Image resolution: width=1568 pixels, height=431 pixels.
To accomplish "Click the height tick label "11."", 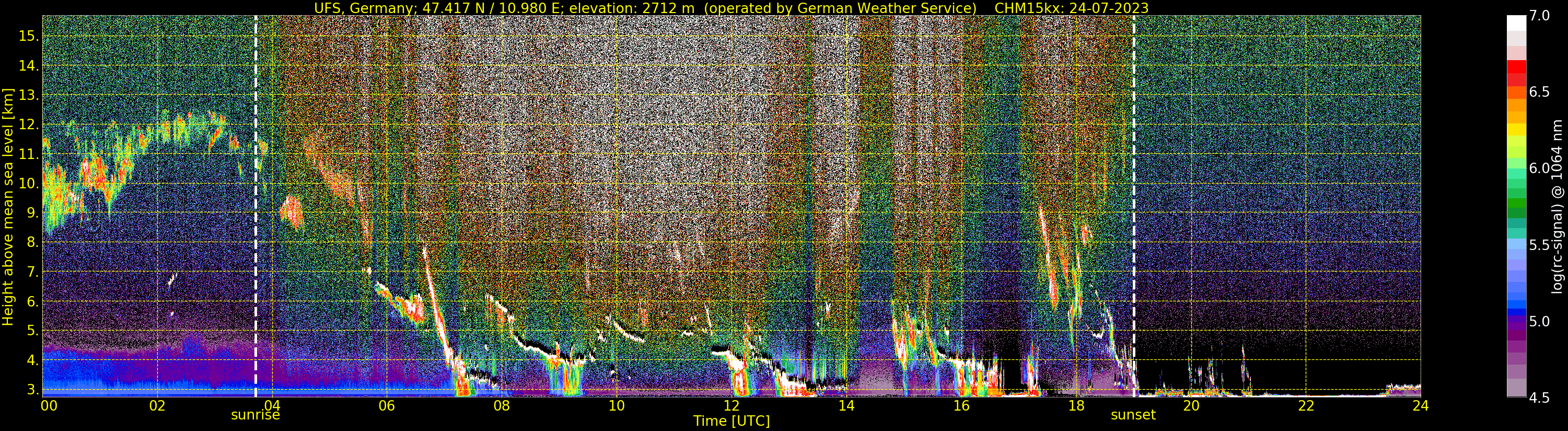I will coord(29,154).
